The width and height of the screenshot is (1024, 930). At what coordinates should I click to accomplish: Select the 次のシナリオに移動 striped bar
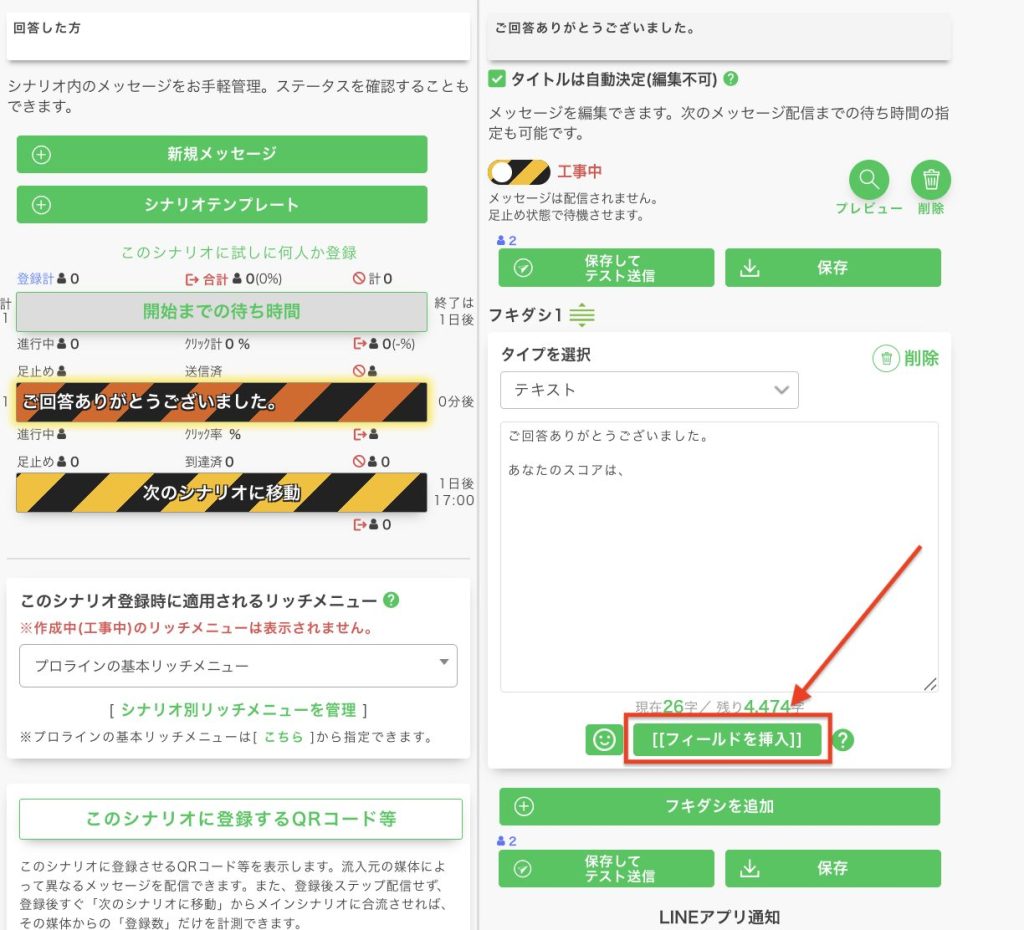[221, 492]
